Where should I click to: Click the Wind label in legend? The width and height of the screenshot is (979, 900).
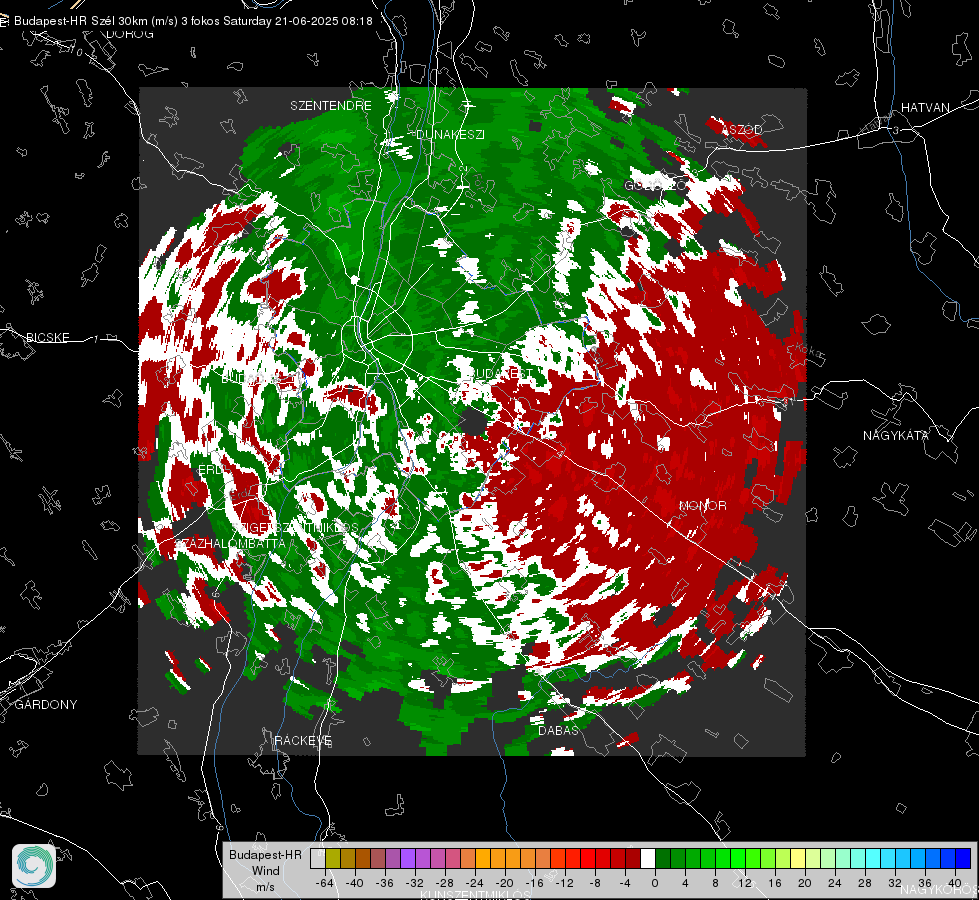[265, 870]
